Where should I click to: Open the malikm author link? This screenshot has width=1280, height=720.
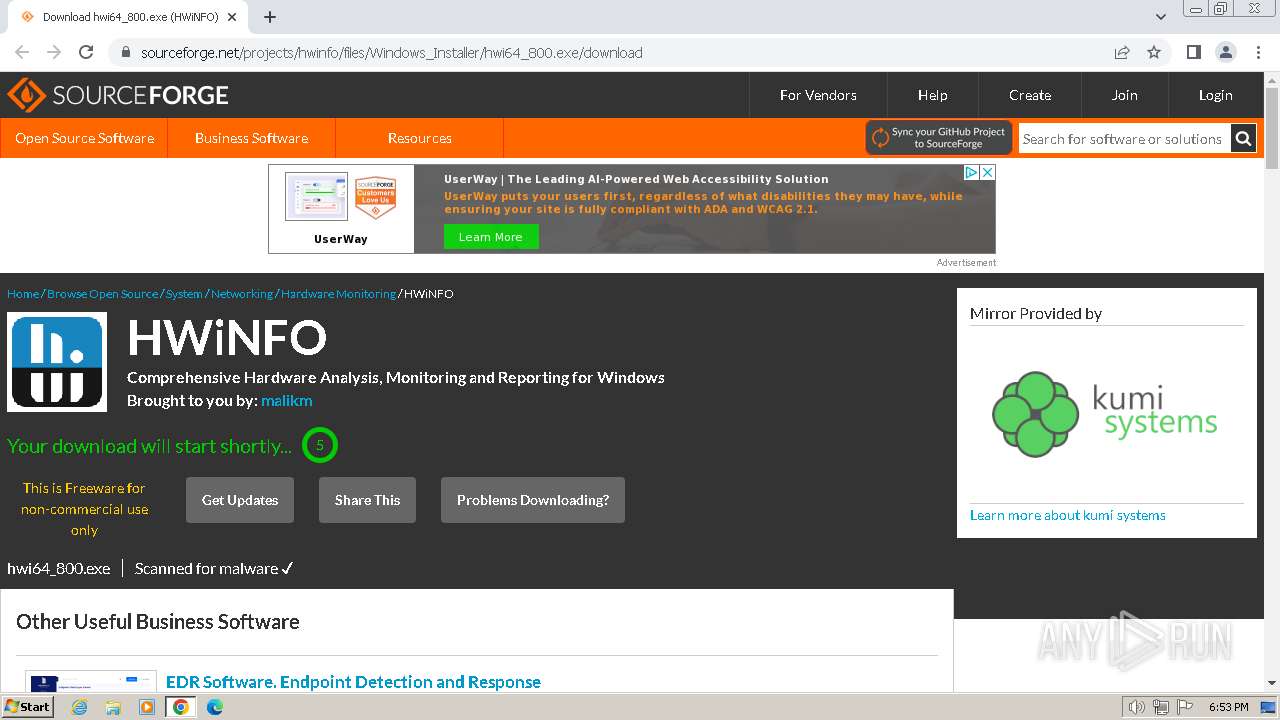tap(286, 400)
